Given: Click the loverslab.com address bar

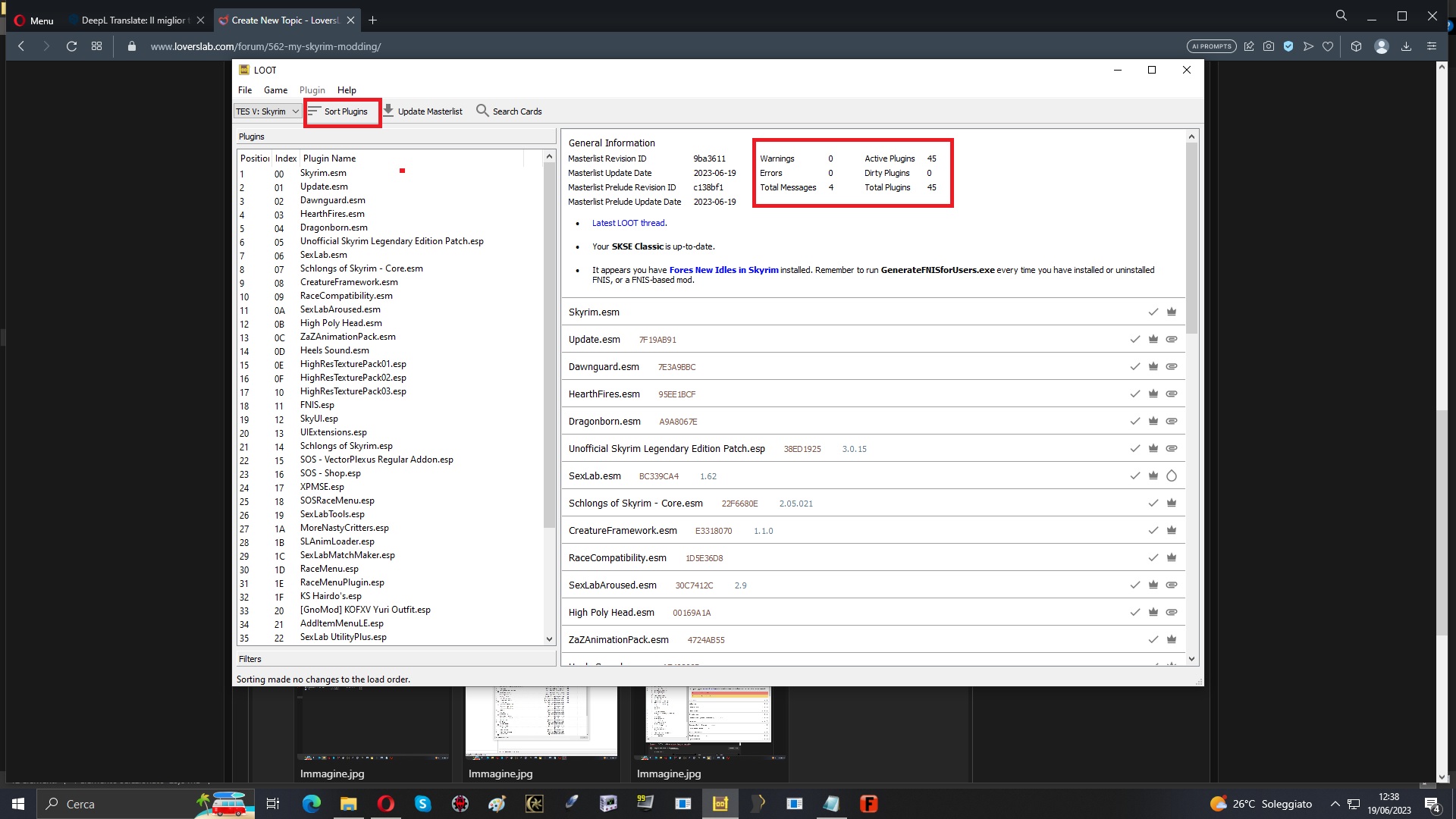Looking at the screenshot, I should (265, 46).
